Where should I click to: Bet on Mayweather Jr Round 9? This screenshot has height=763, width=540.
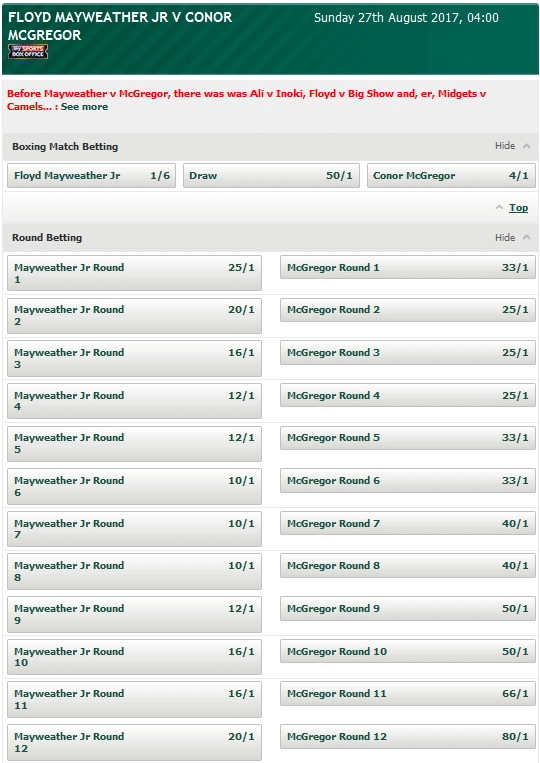[134, 614]
